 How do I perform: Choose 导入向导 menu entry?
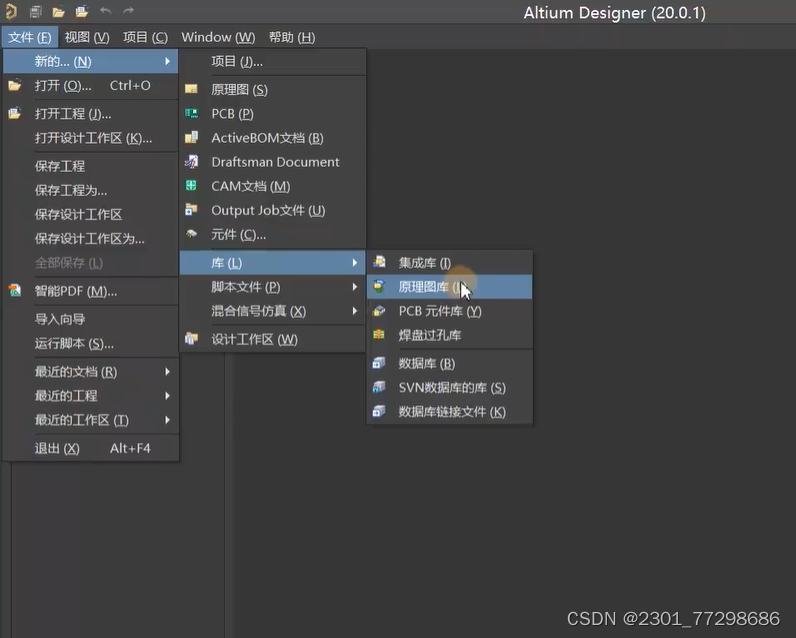(91, 319)
